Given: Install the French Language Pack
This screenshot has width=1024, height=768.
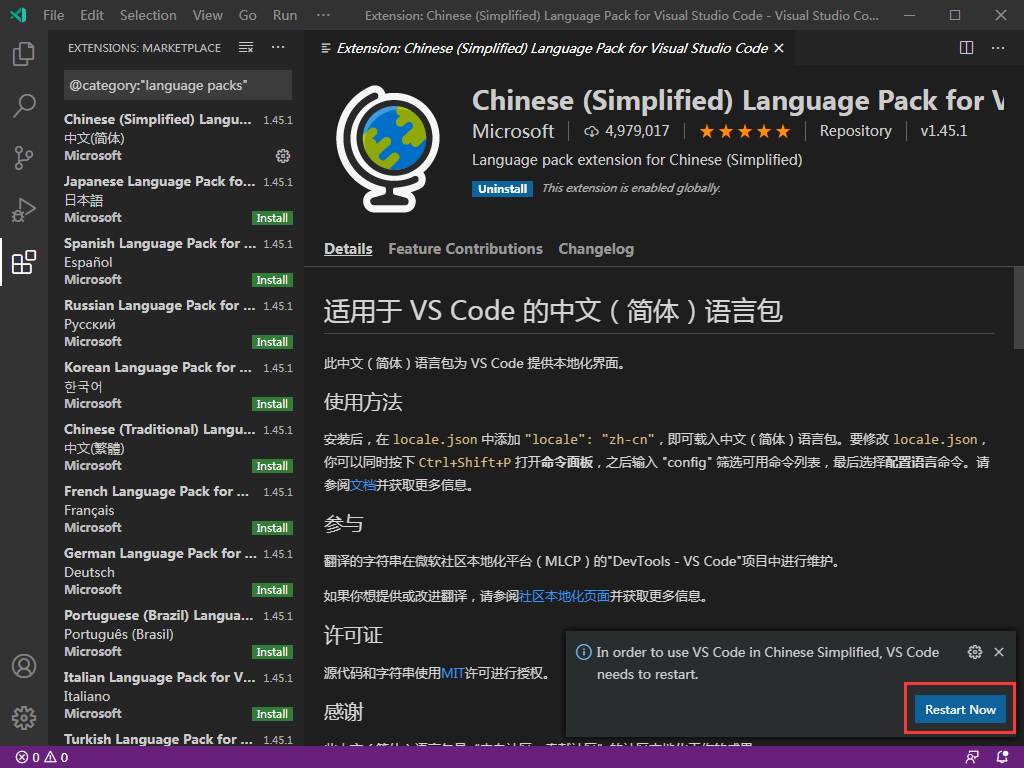Looking at the screenshot, I should (x=272, y=528).
